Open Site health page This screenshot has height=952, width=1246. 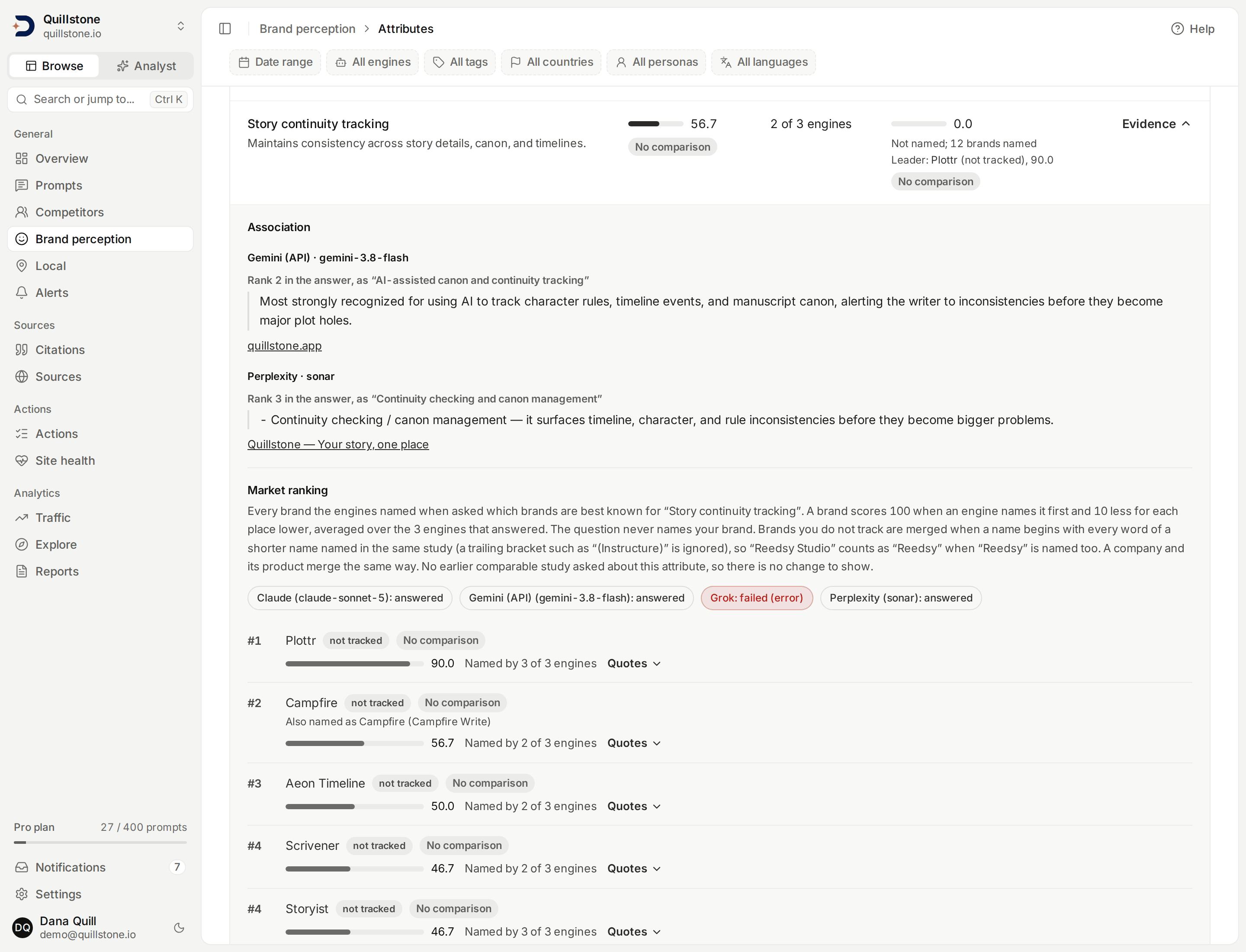point(100,461)
